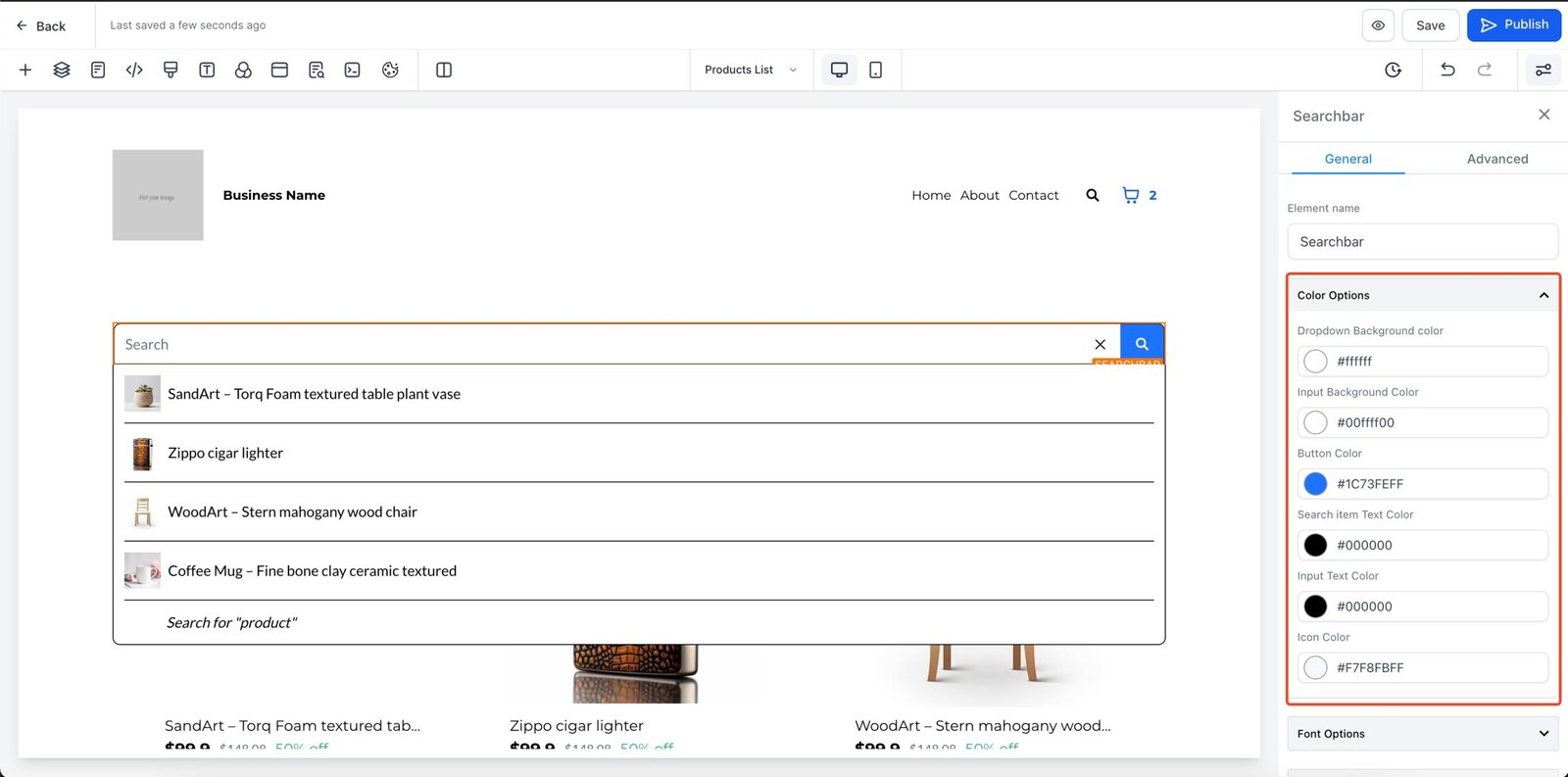Open the Layers stack icon

(x=62, y=70)
